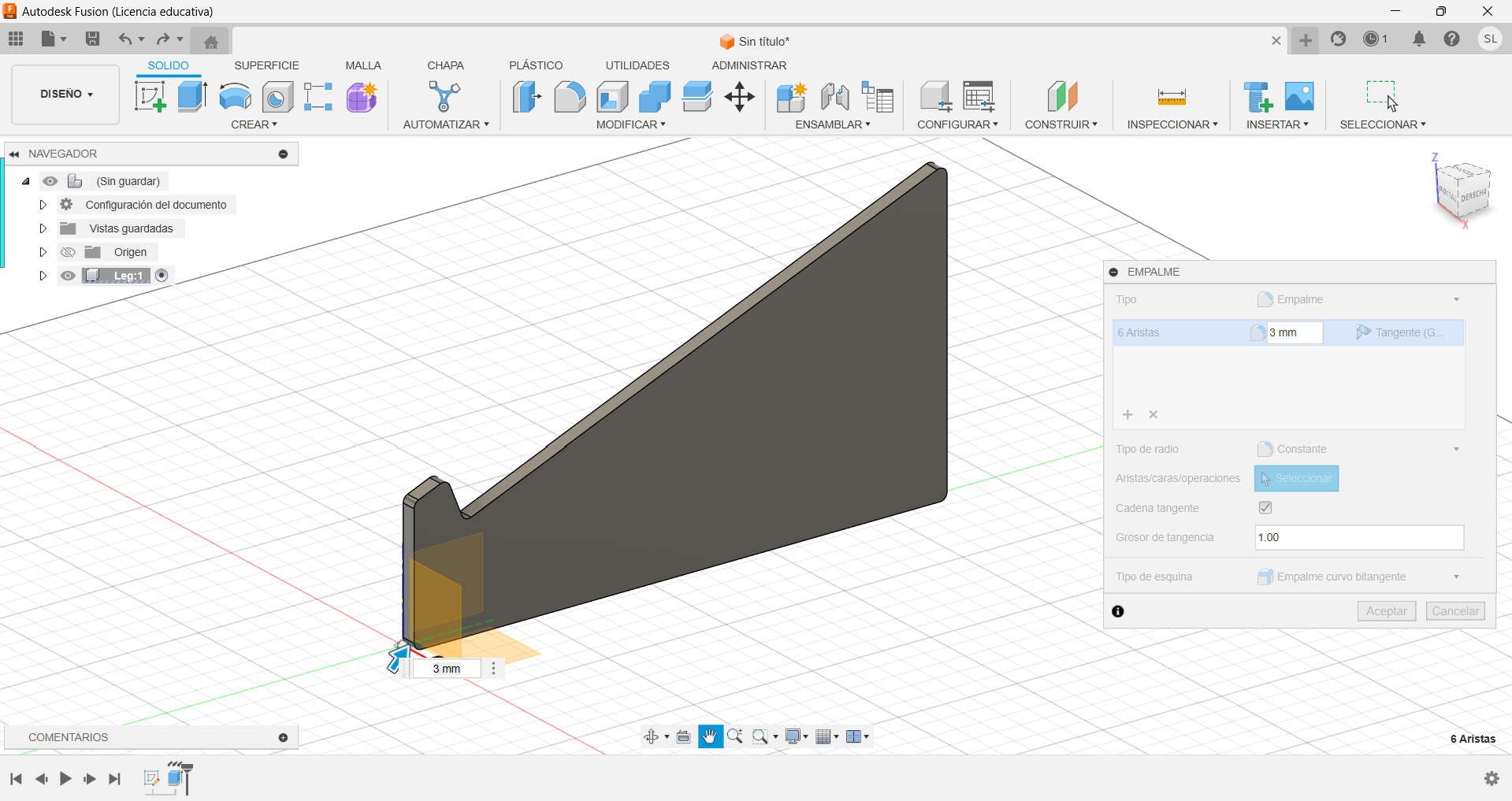Hide the Leg:1 component

[68, 276]
